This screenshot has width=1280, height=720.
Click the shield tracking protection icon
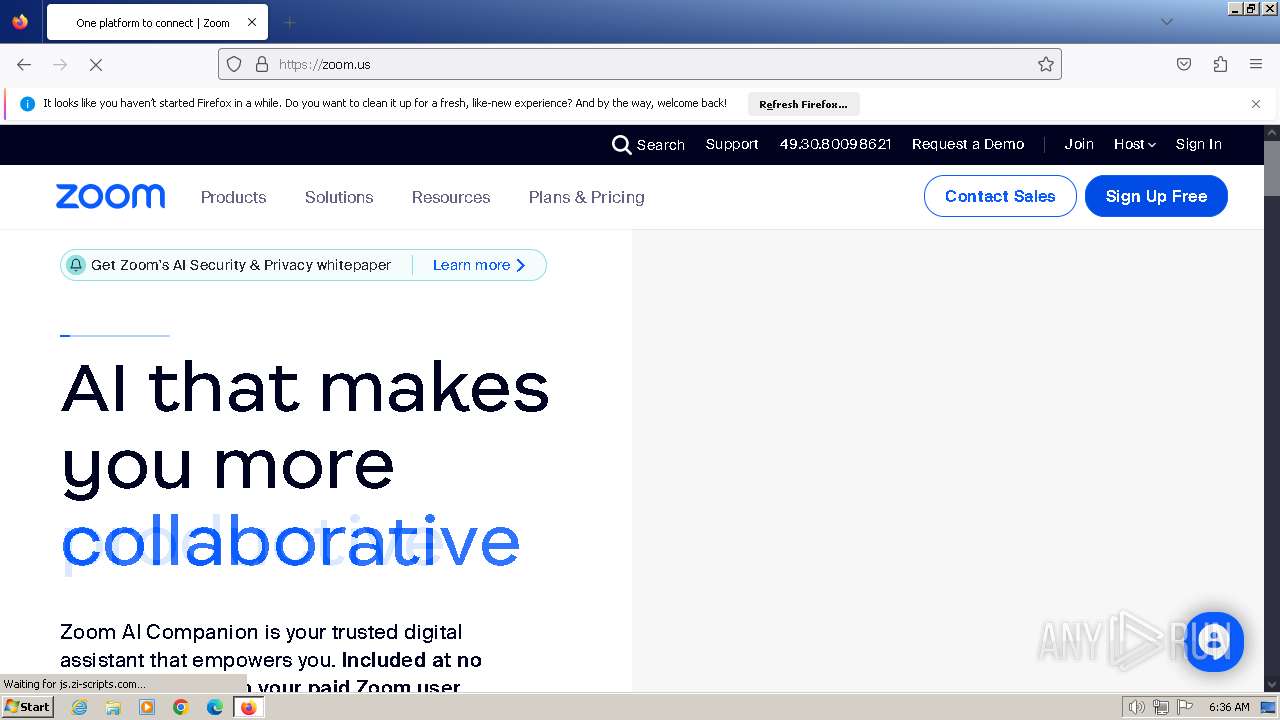point(234,64)
